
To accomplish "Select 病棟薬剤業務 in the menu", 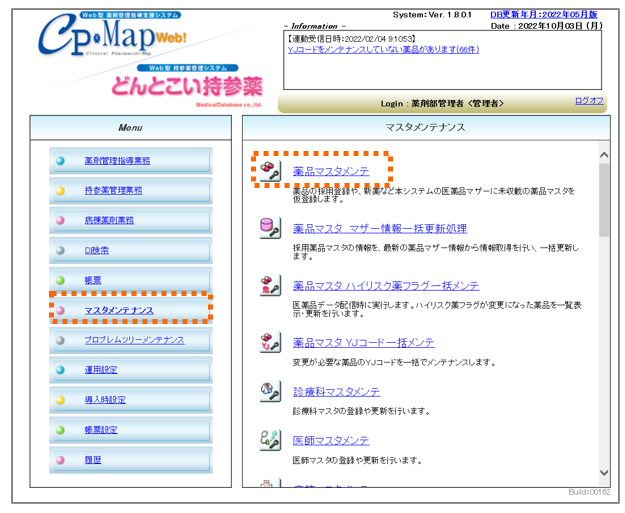I will pos(109,220).
